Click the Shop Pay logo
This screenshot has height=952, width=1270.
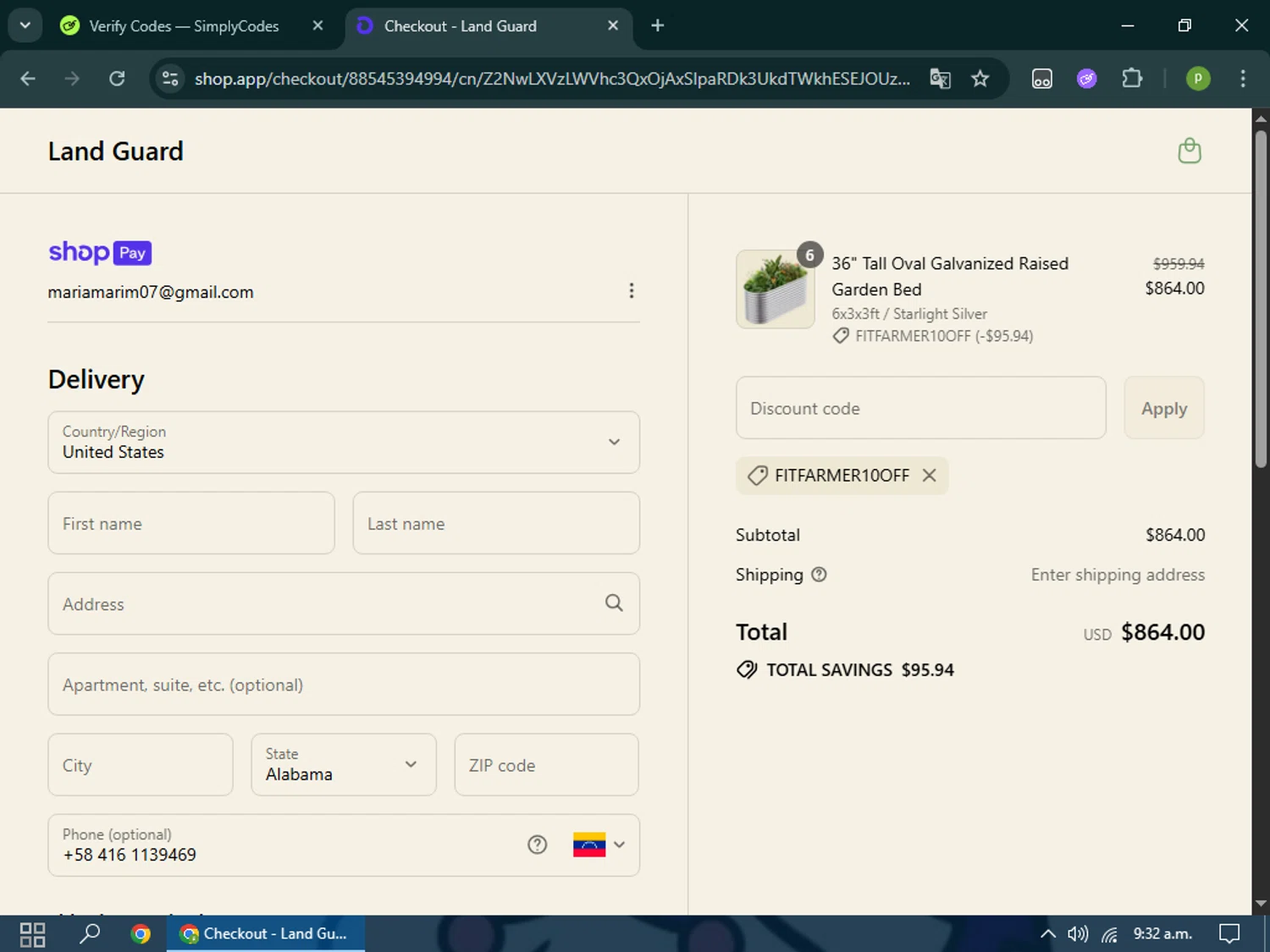(100, 252)
